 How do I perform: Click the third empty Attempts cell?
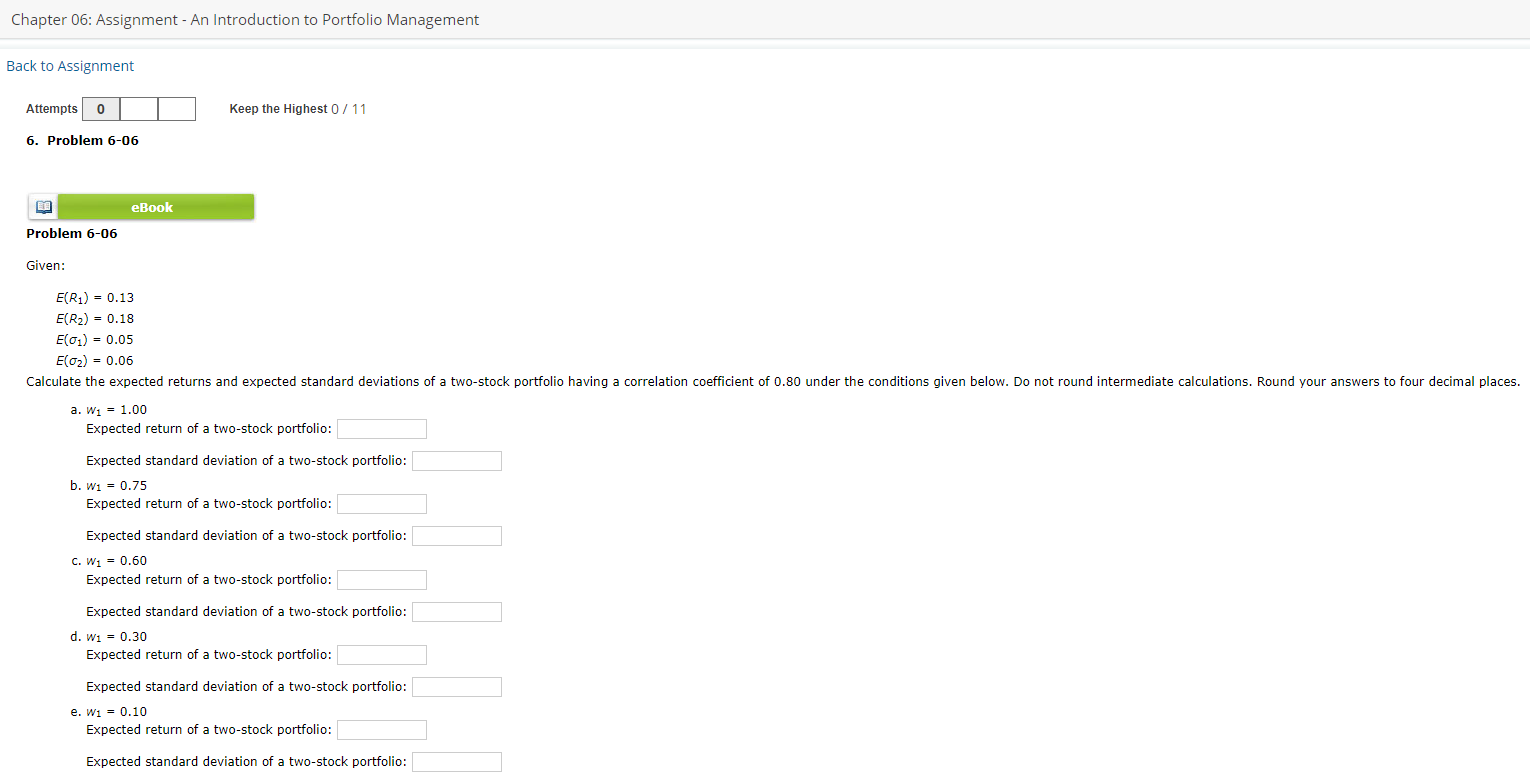[176, 108]
